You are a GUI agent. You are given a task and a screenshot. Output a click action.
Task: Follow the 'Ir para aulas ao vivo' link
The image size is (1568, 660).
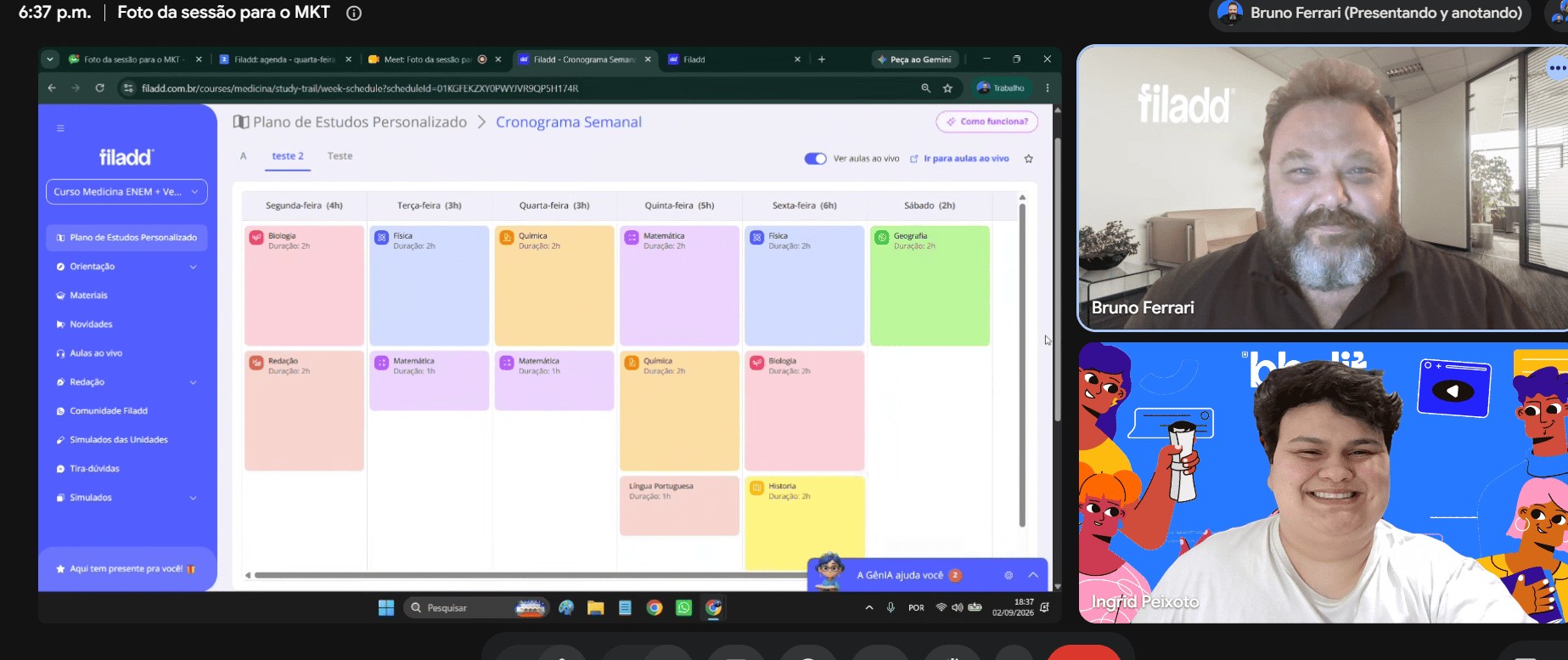[966, 159]
